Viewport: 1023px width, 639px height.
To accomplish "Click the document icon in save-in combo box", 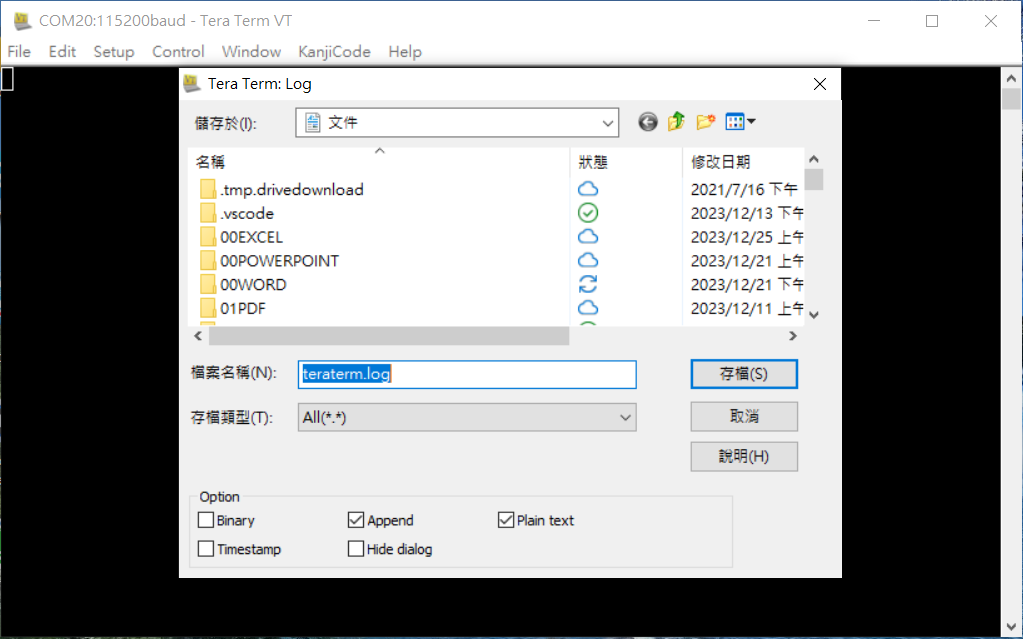I will click(313, 123).
